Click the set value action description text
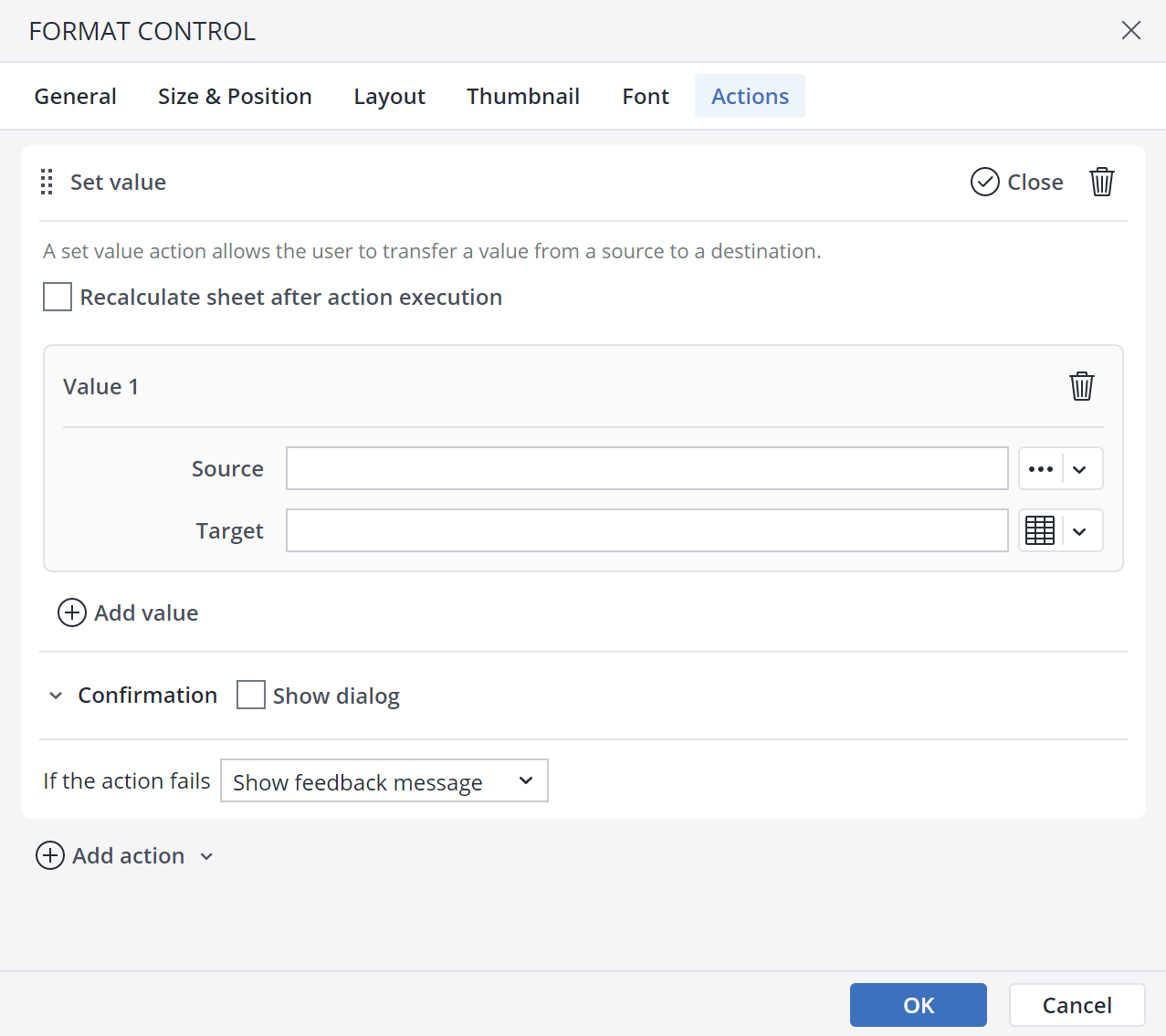The image size is (1166, 1036). (432, 251)
